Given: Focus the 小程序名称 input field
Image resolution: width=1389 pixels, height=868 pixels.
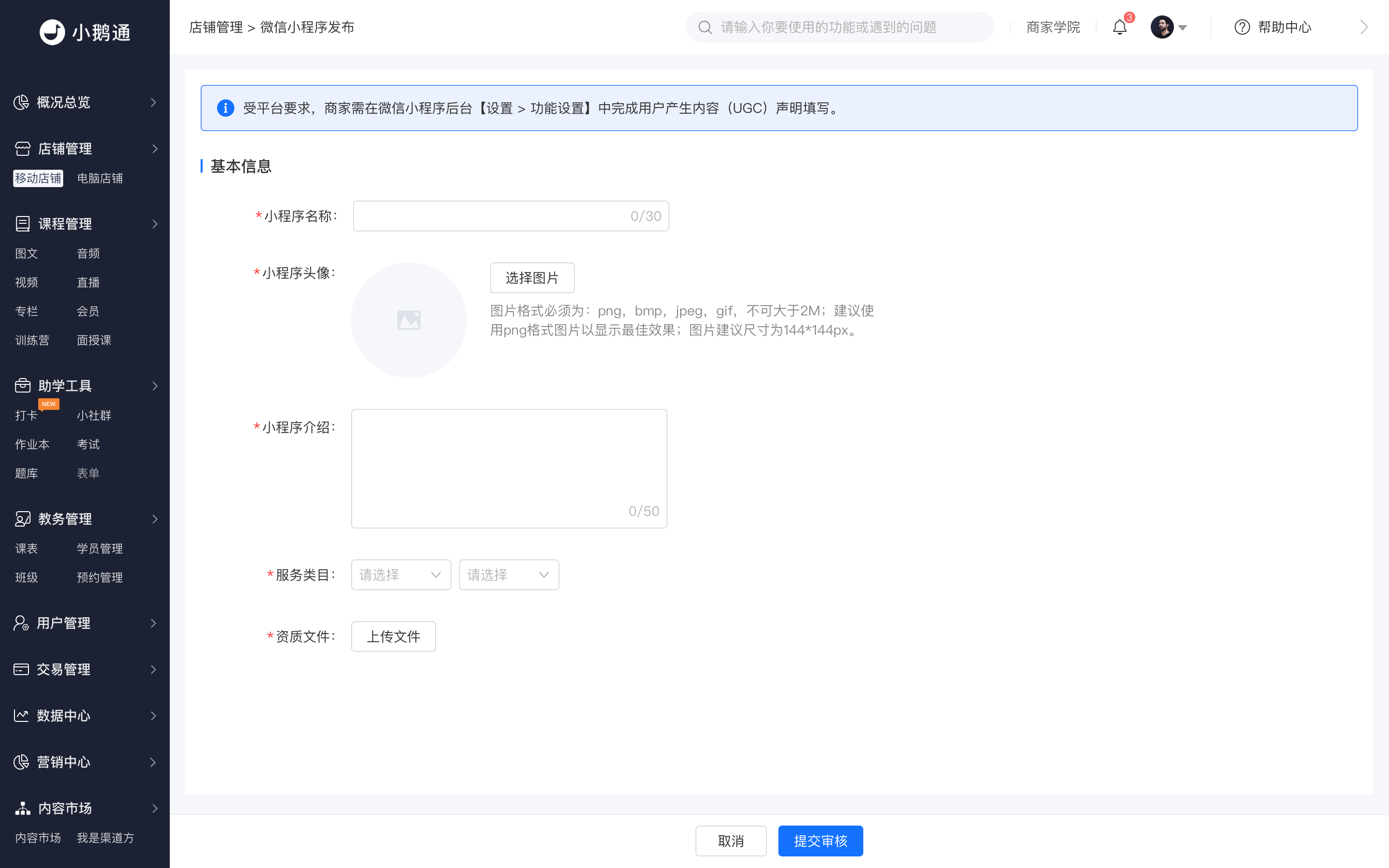Looking at the screenshot, I should tap(511, 216).
